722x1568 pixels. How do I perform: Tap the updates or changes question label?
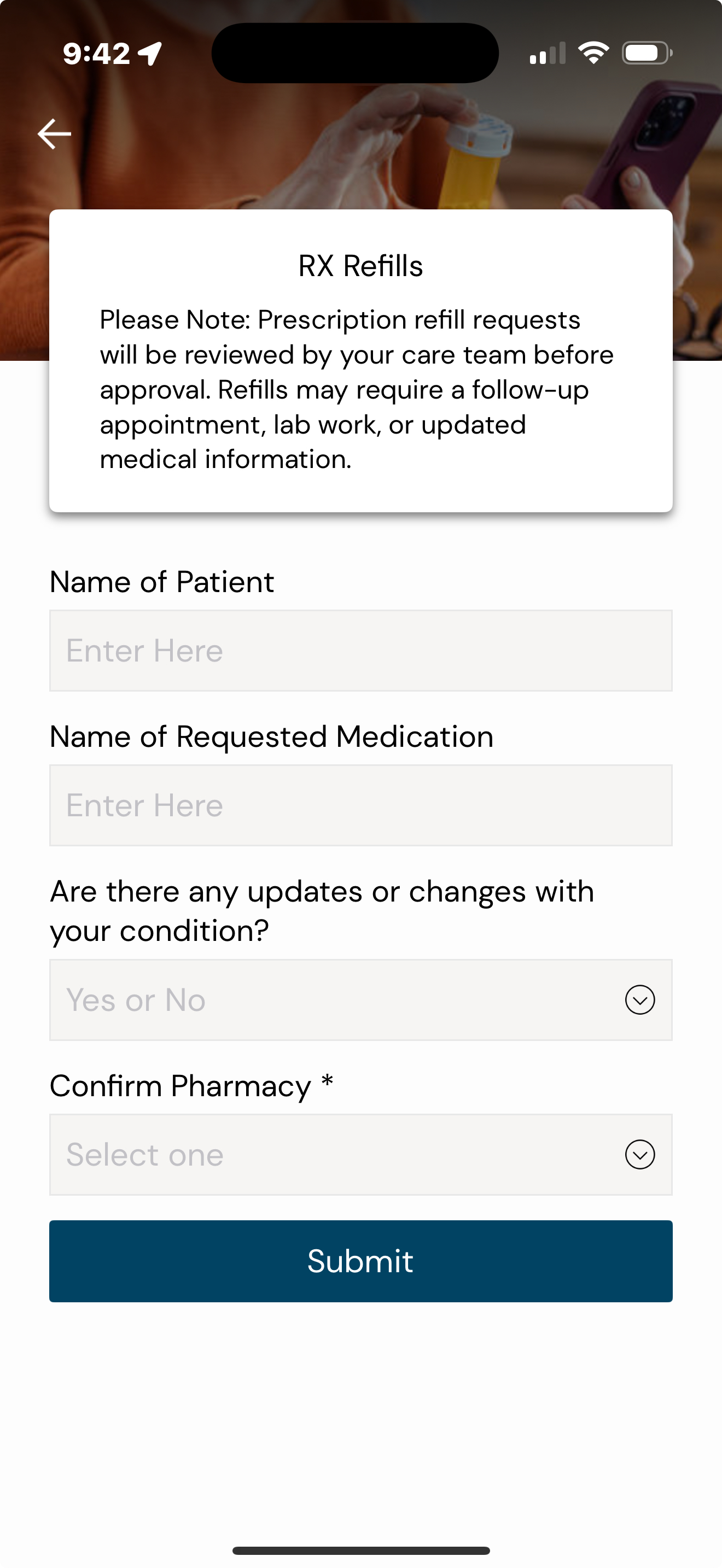pyautogui.click(x=322, y=911)
